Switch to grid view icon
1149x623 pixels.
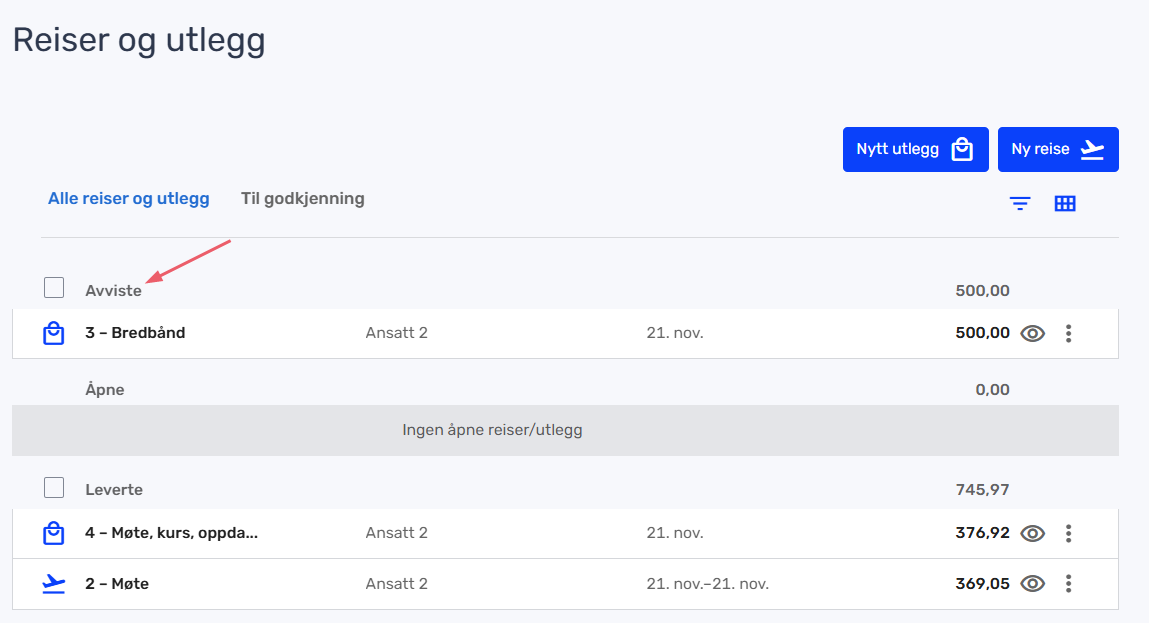click(1065, 204)
